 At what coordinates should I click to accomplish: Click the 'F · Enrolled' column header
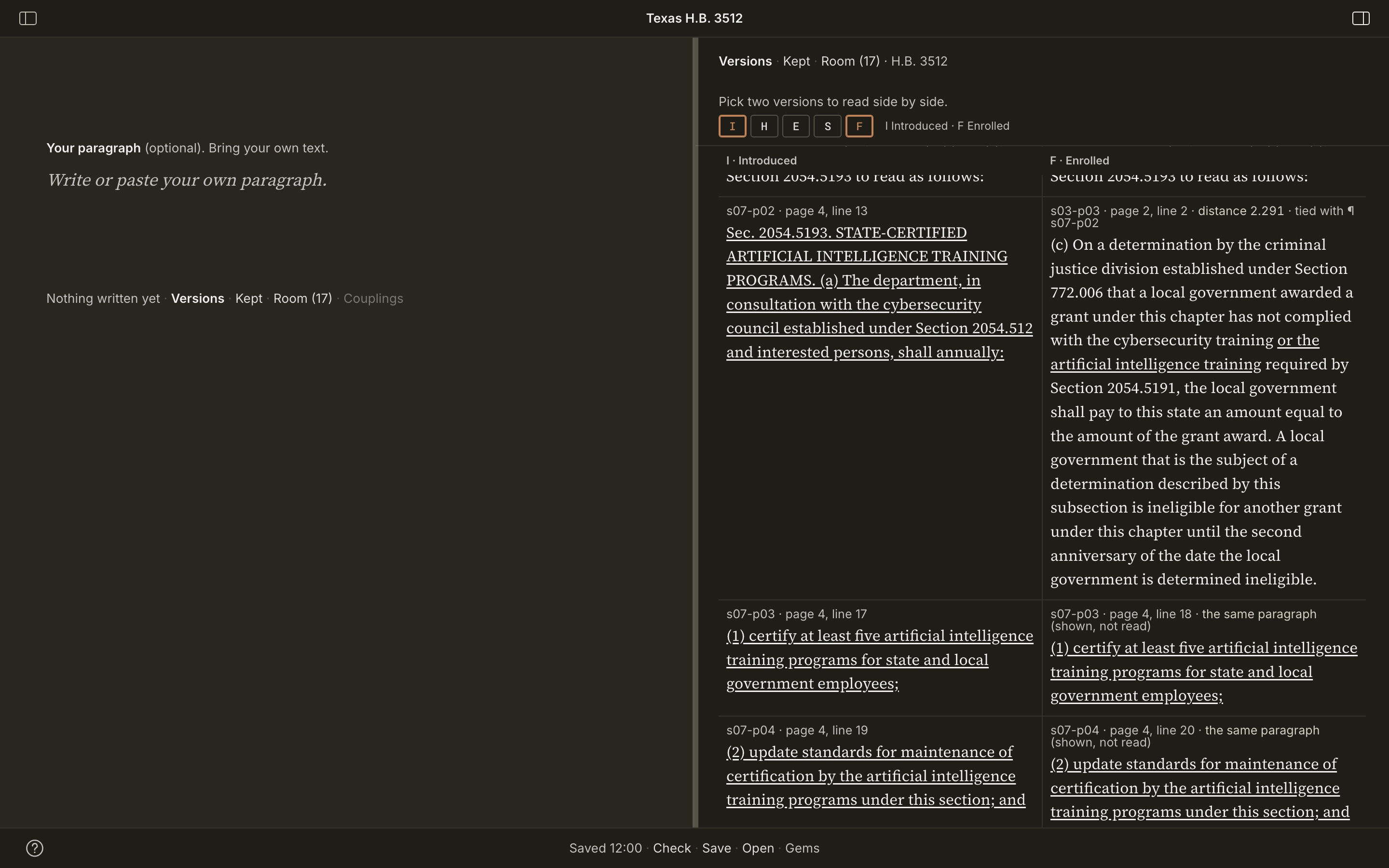(1080, 161)
